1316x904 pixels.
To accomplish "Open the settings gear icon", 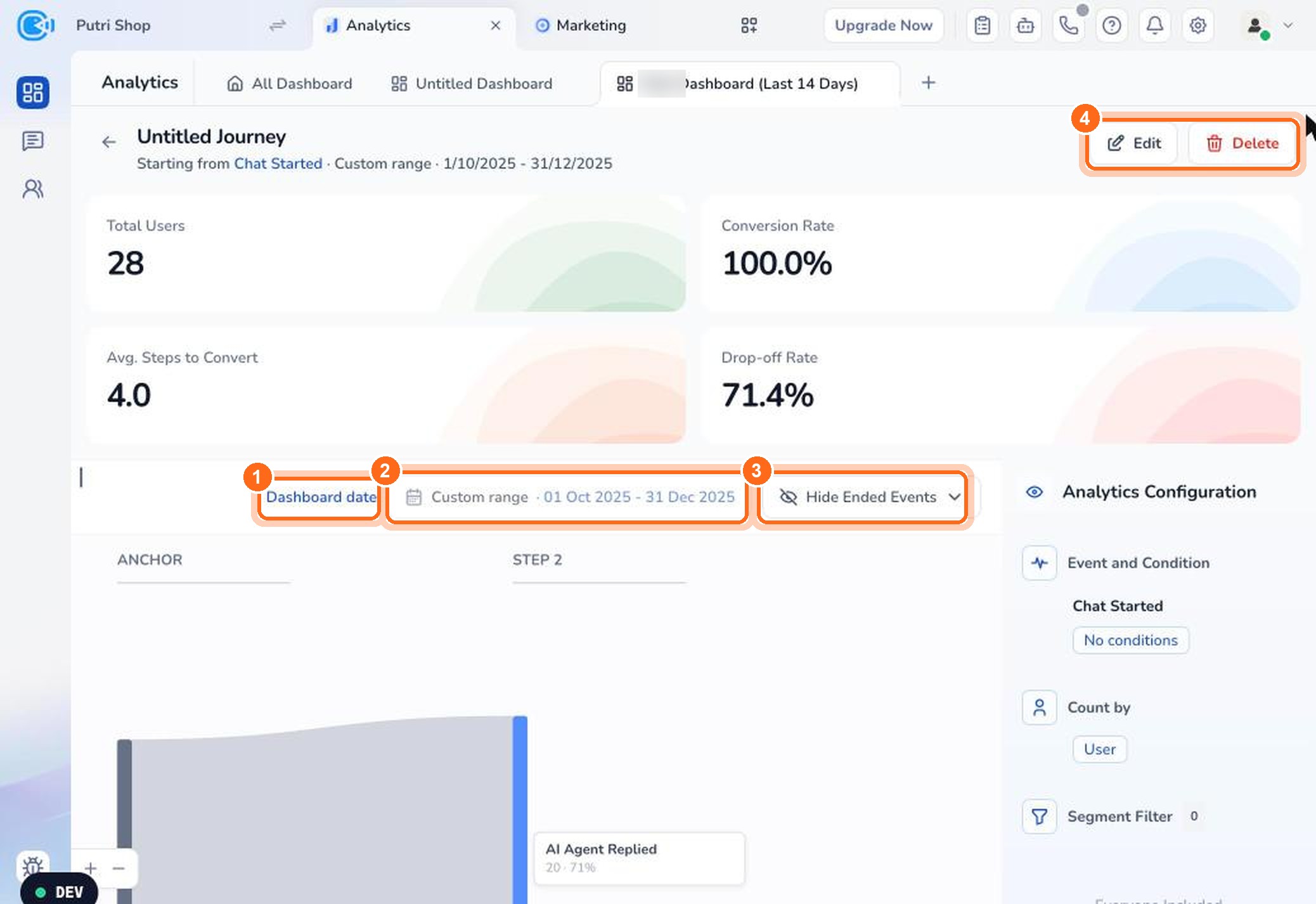I will (1197, 25).
